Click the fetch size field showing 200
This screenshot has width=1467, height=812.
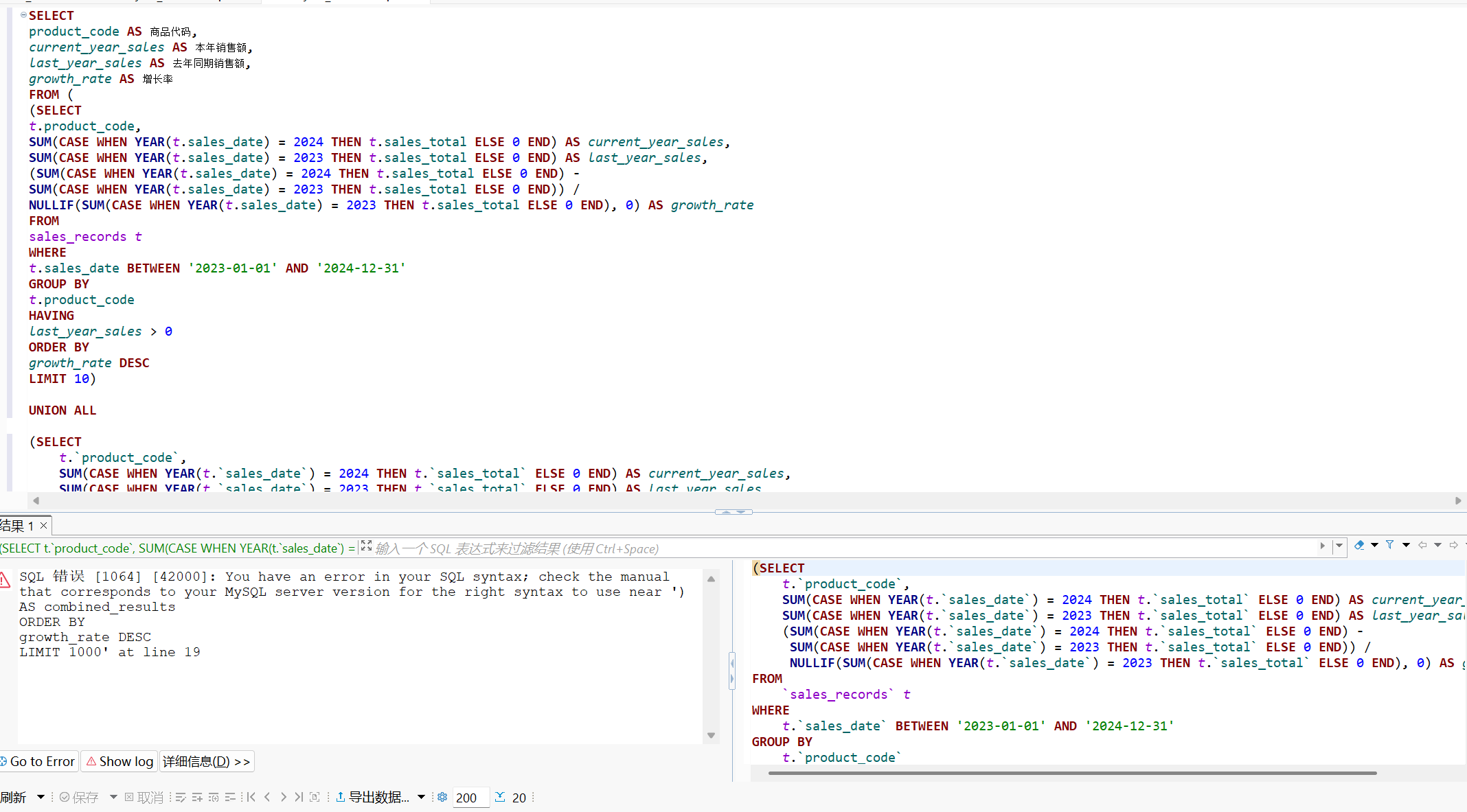[x=470, y=798]
